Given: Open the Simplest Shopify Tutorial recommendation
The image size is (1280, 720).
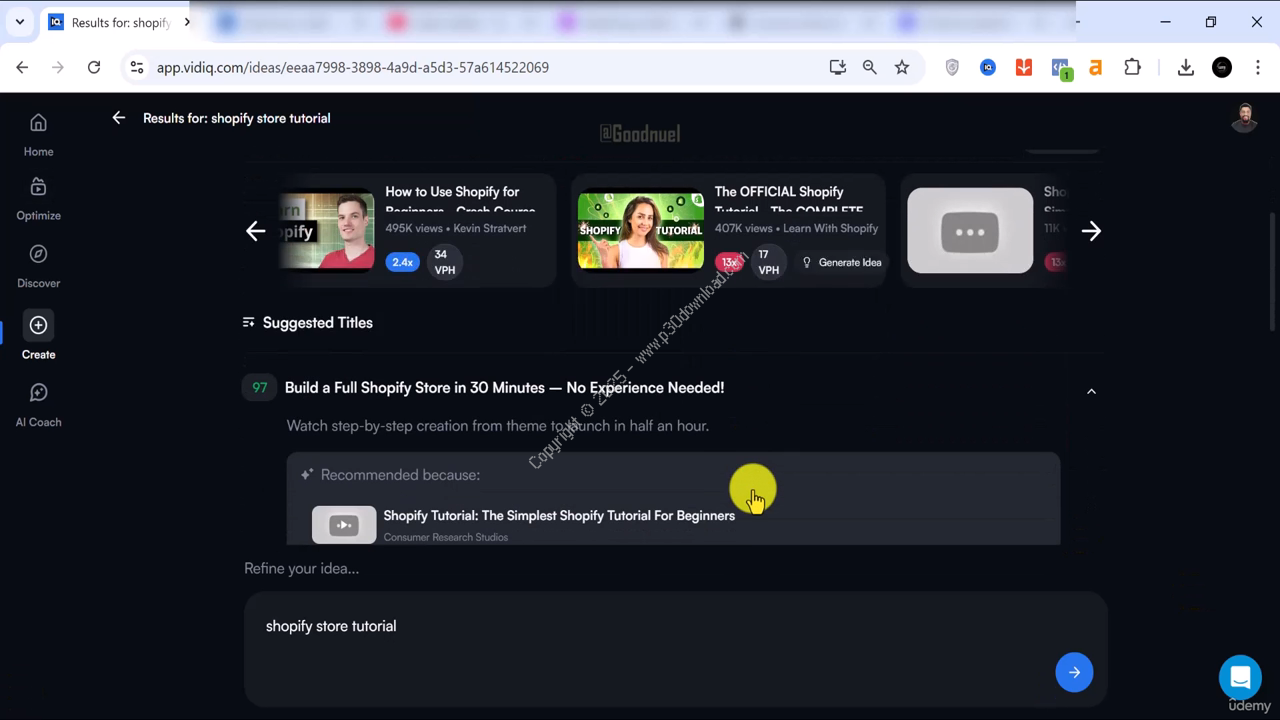Looking at the screenshot, I should click(x=558, y=516).
